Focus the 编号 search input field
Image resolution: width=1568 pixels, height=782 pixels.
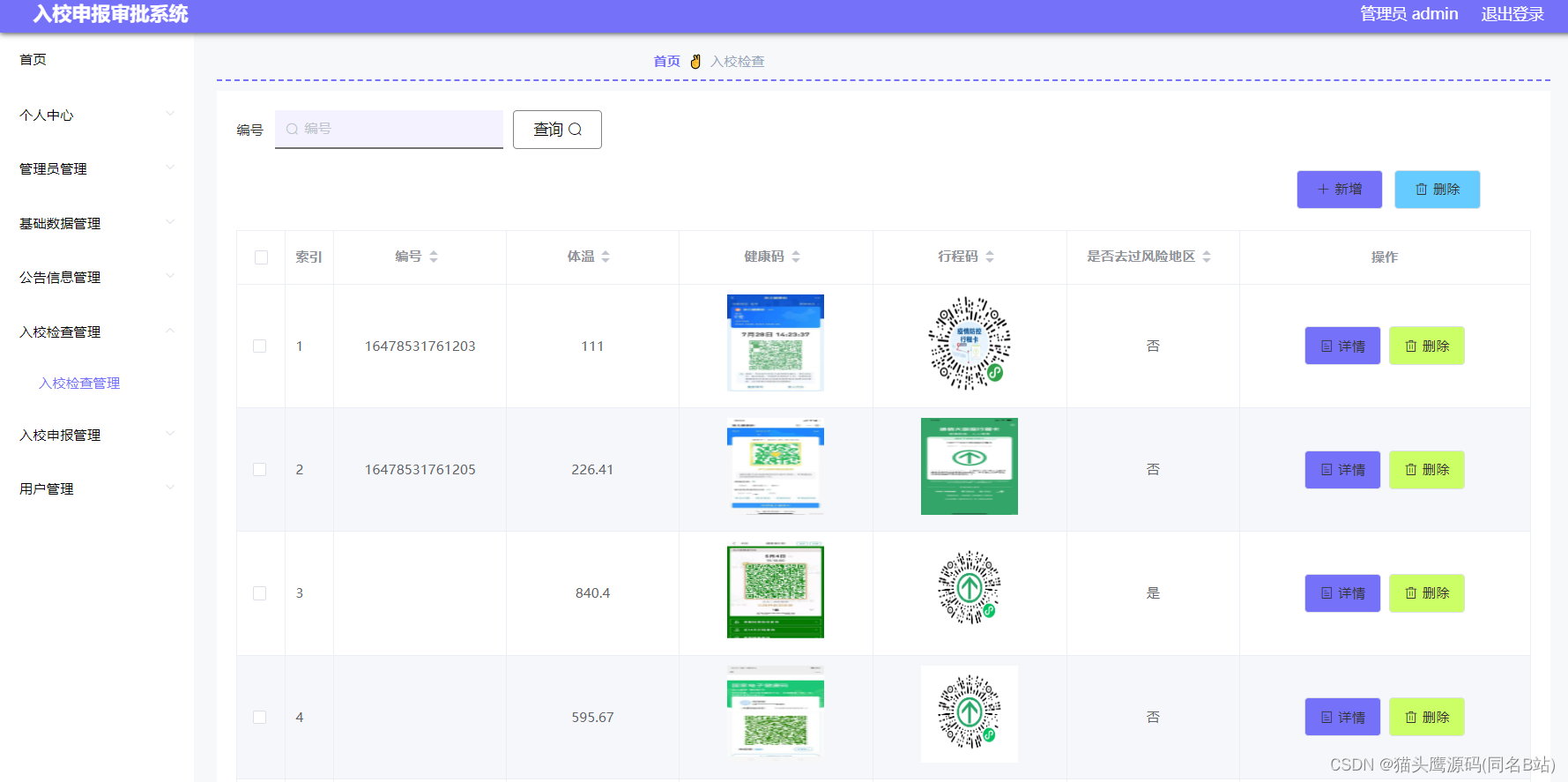point(389,129)
